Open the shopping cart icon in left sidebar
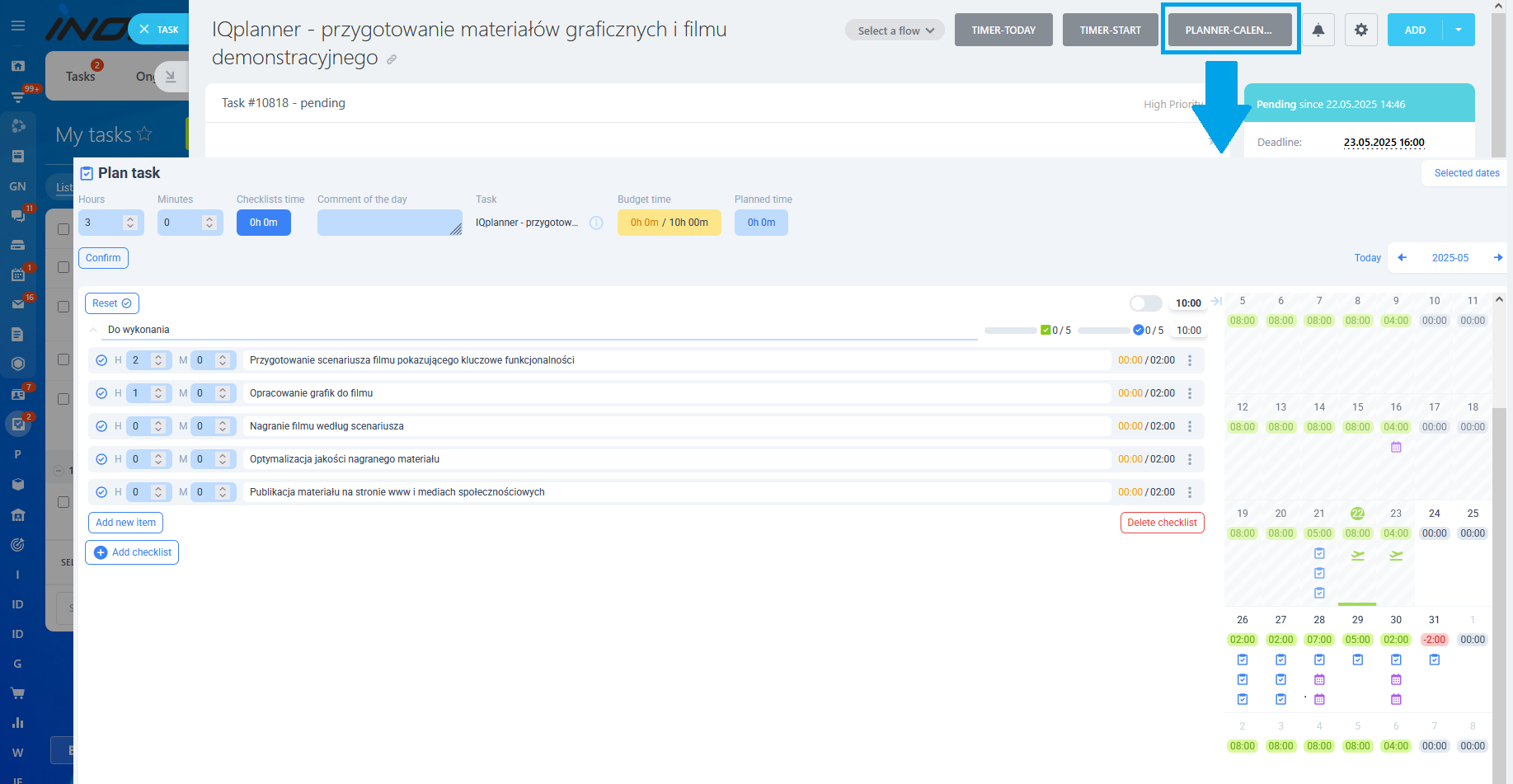This screenshot has height=784, width=1513. tap(18, 693)
